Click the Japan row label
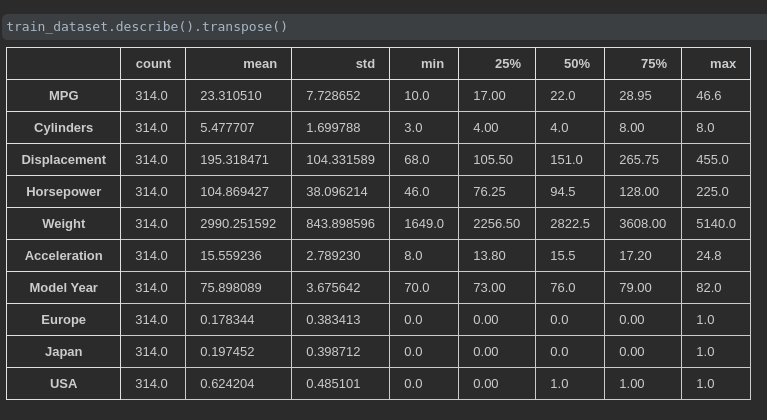Screen dimensions: 767x420 pos(64,352)
